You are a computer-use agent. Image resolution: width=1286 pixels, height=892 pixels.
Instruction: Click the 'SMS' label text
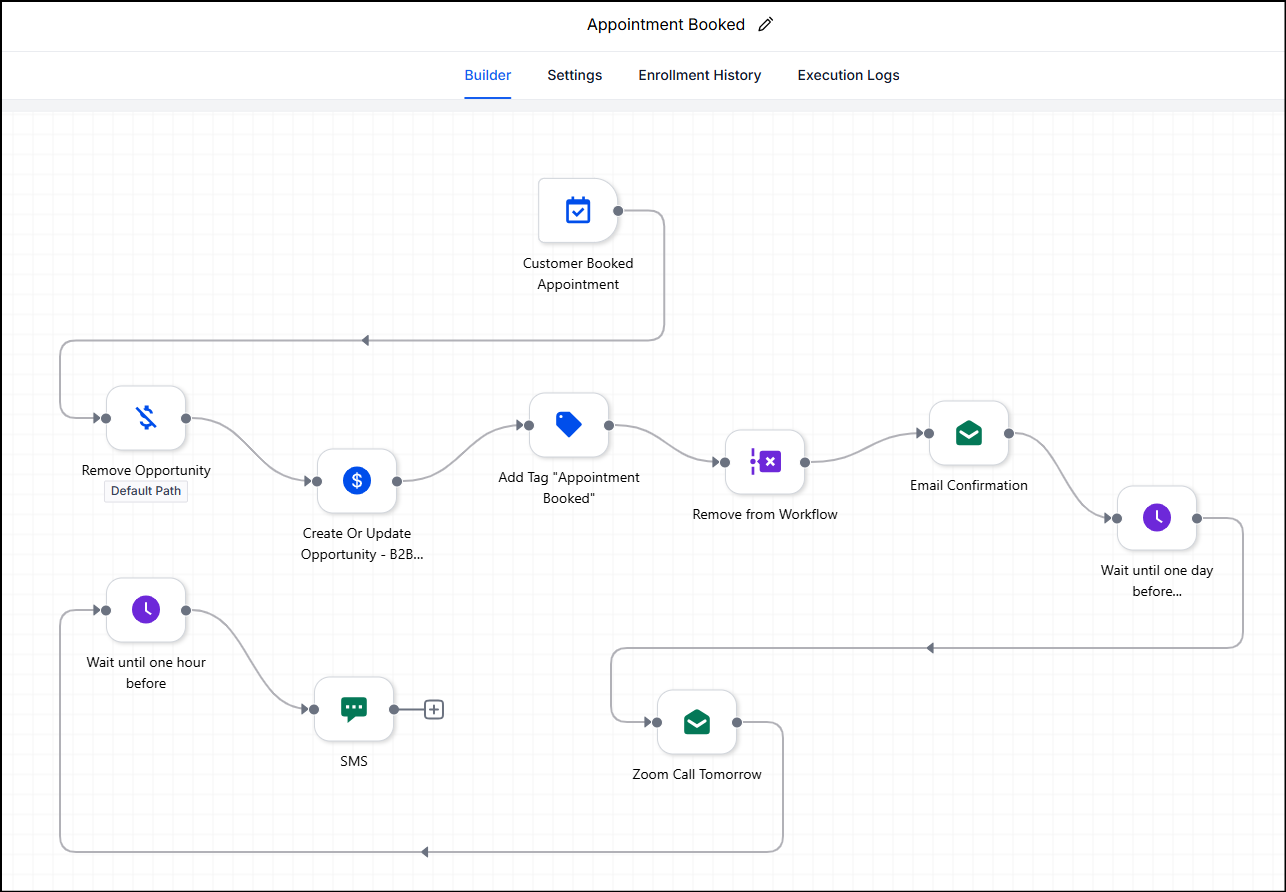(354, 761)
